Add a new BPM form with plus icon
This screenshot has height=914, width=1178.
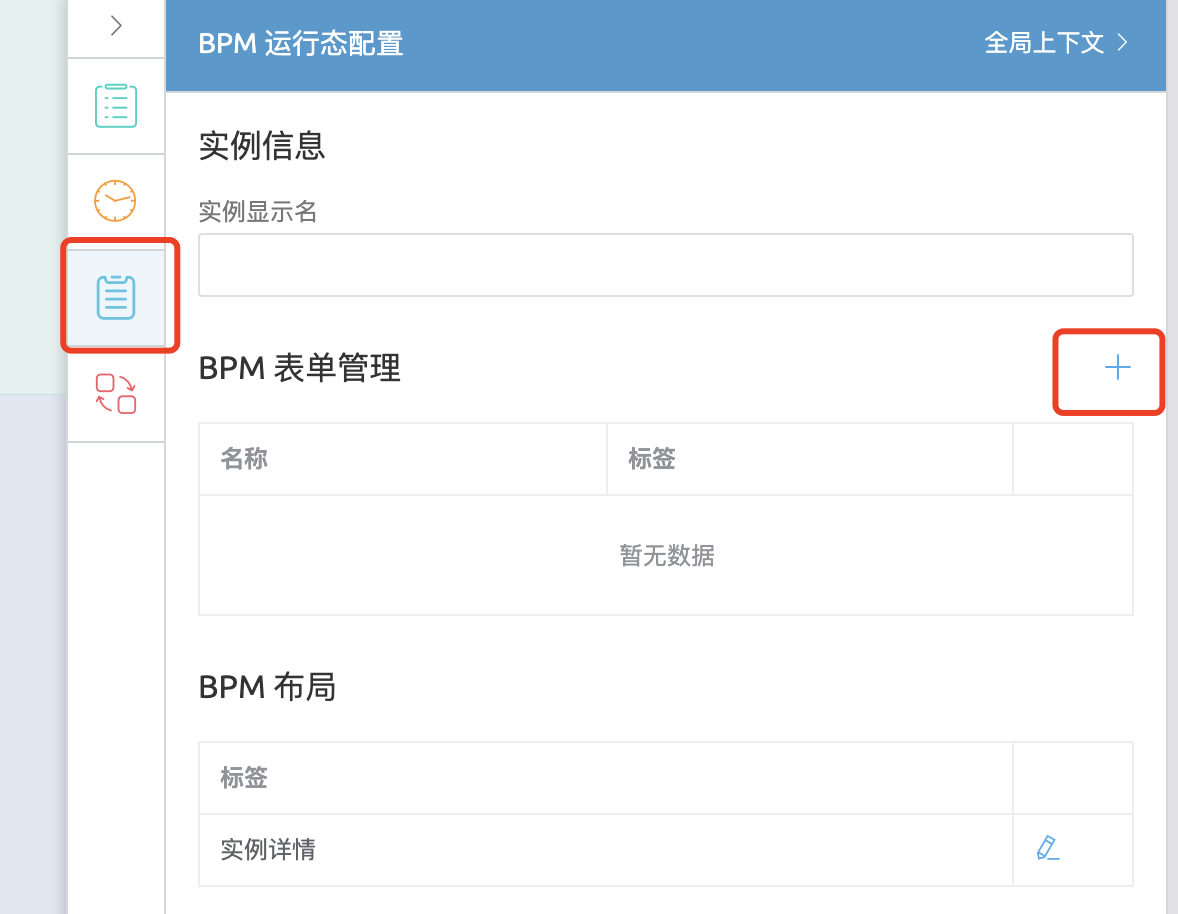(1117, 369)
